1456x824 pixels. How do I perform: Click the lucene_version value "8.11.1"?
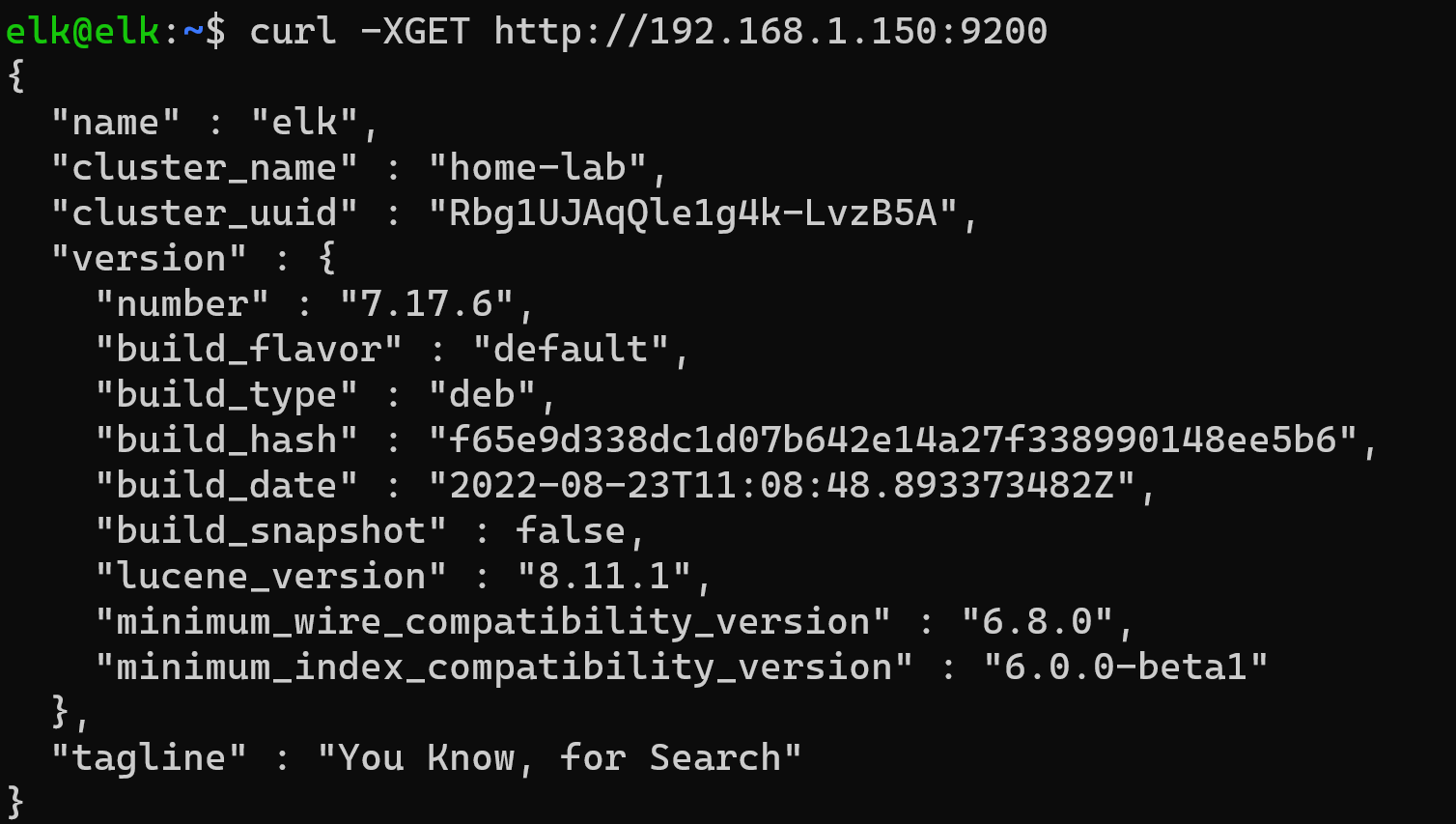click(x=604, y=577)
